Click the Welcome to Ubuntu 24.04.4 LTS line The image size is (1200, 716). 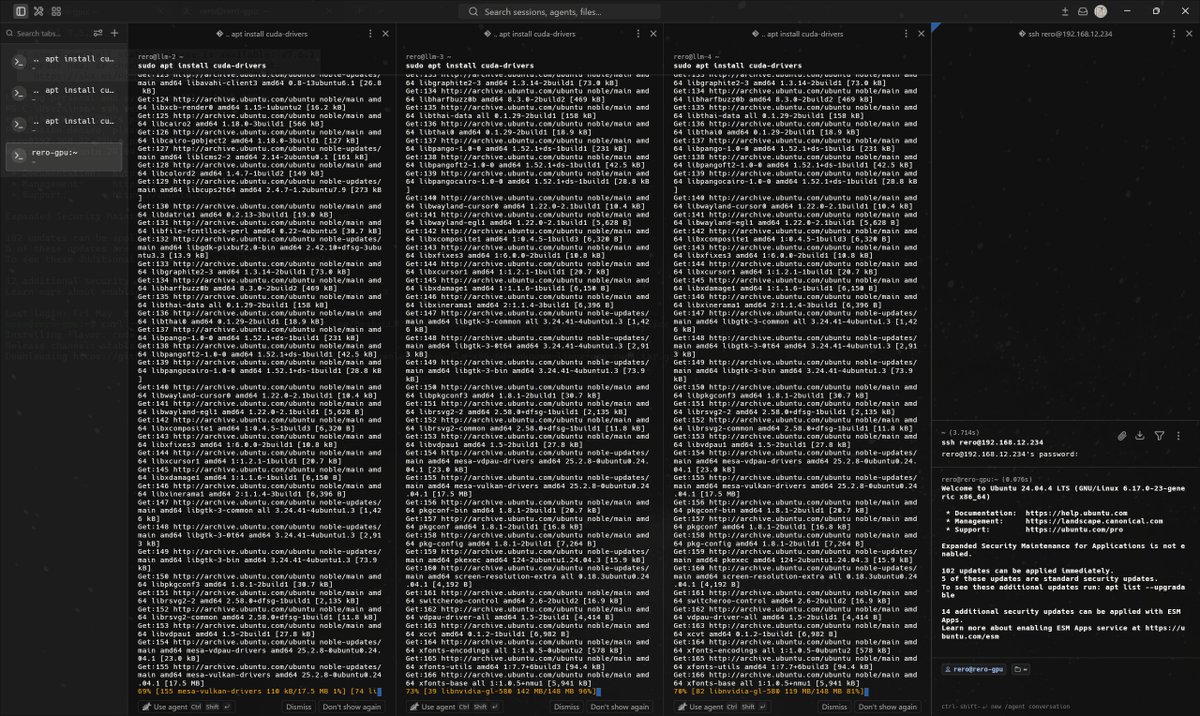1062,491
